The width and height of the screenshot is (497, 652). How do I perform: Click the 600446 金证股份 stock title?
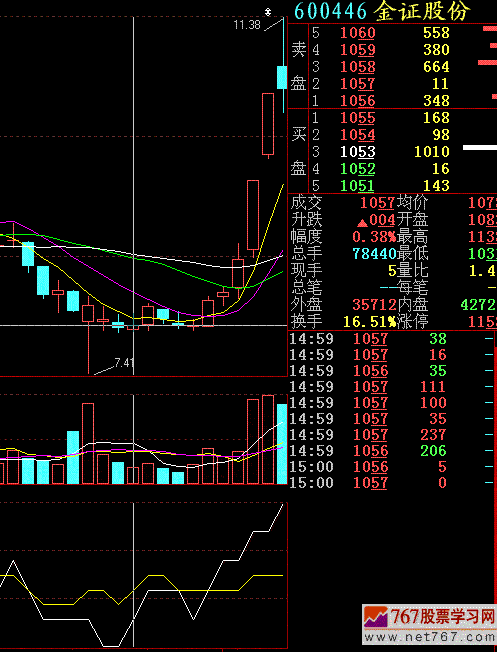[x=382, y=11]
